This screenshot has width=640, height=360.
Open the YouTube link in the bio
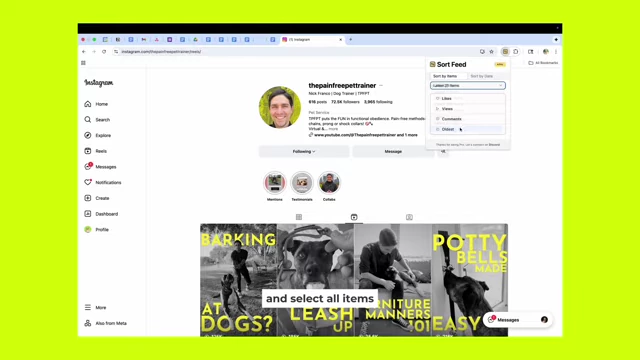point(366,135)
